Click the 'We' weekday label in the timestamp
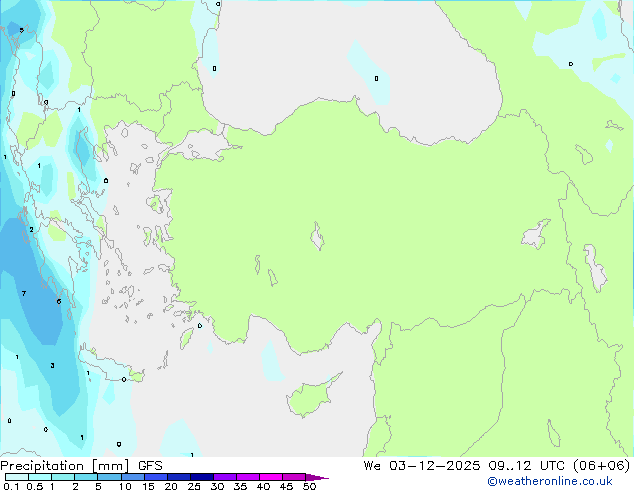The image size is (634, 490). (372, 465)
